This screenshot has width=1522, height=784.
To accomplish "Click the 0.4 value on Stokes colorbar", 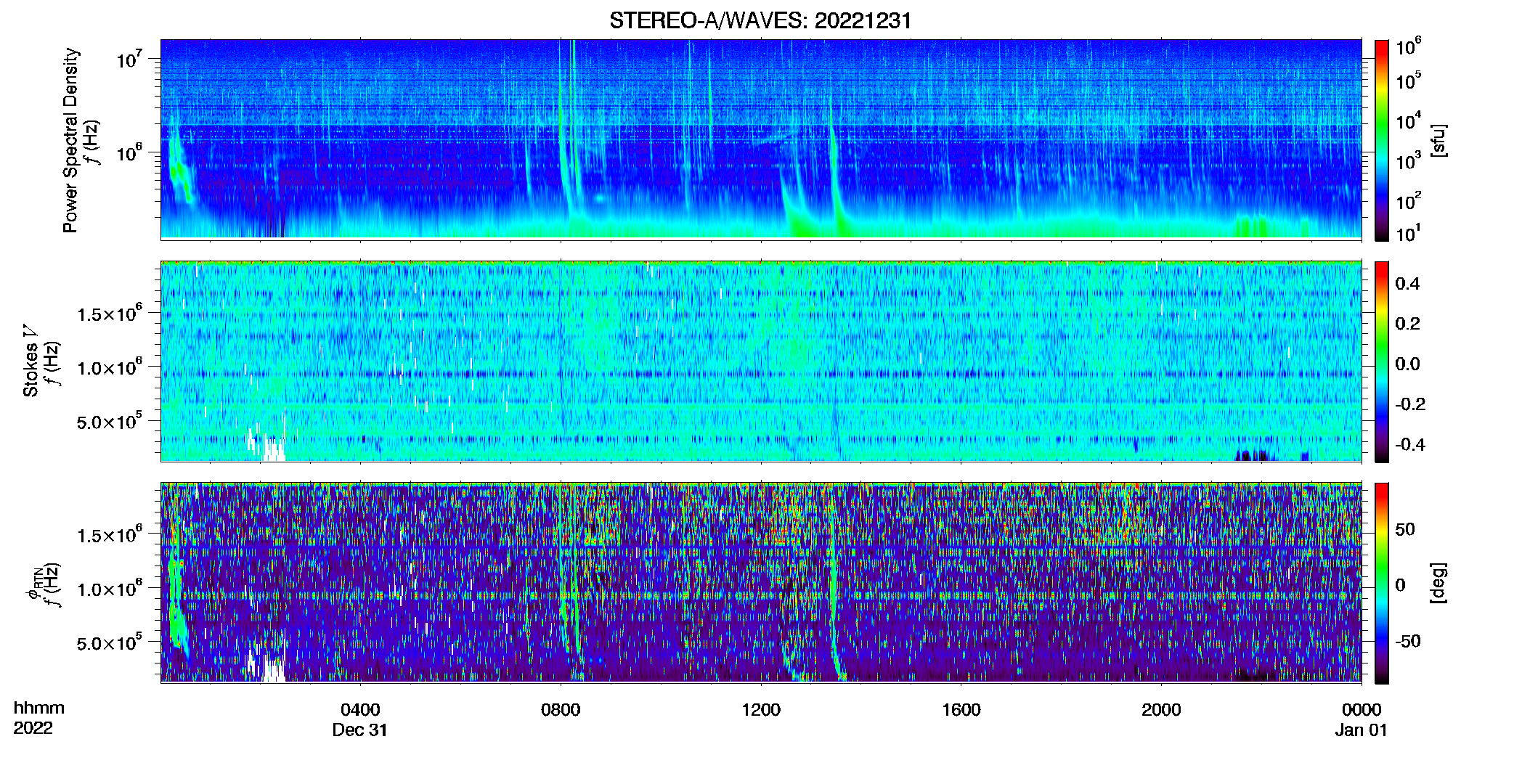I will click(1407, 284).
